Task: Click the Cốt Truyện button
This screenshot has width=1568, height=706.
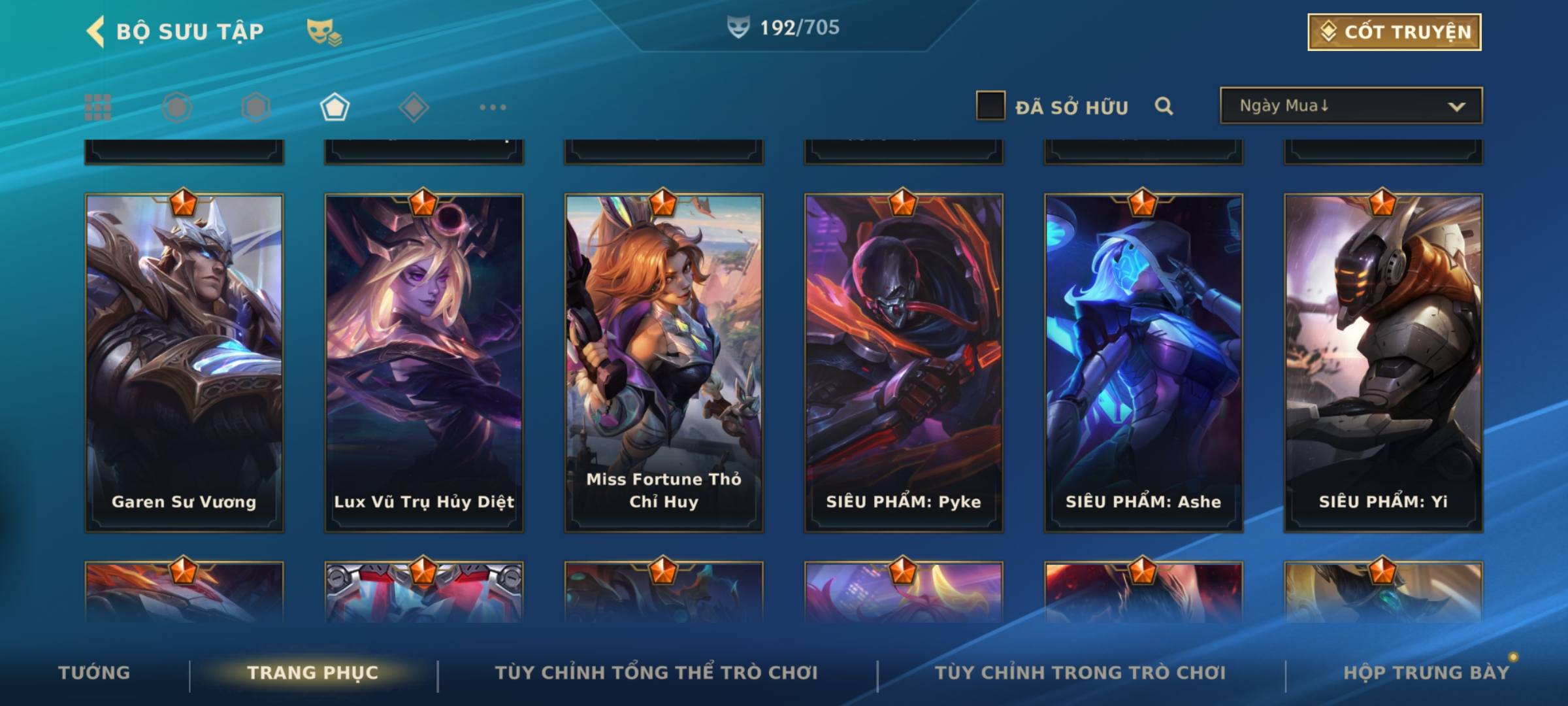Action: (1394, 31)
